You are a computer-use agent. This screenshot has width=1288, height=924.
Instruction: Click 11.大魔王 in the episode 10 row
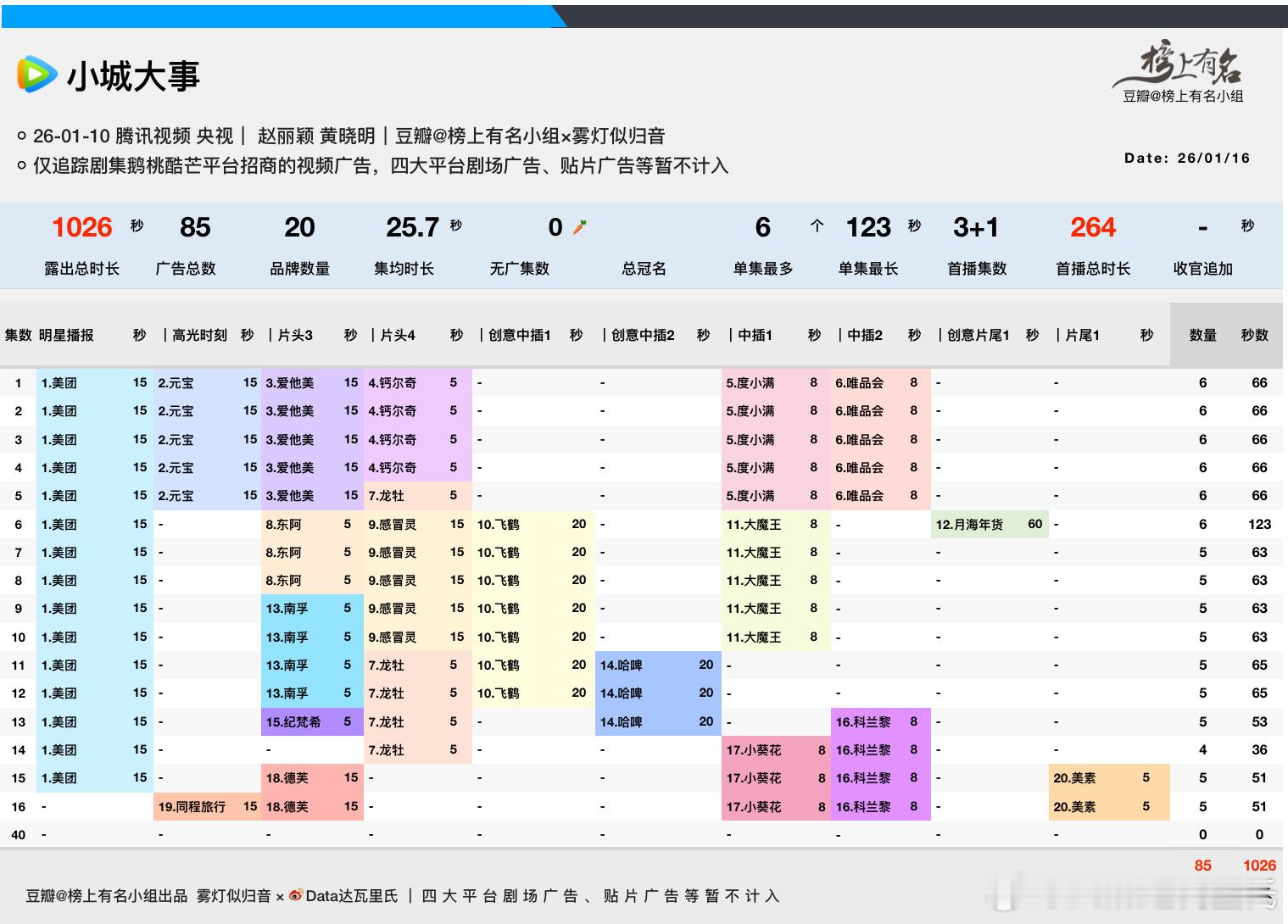pyautogui.click(x=753, y=637)
